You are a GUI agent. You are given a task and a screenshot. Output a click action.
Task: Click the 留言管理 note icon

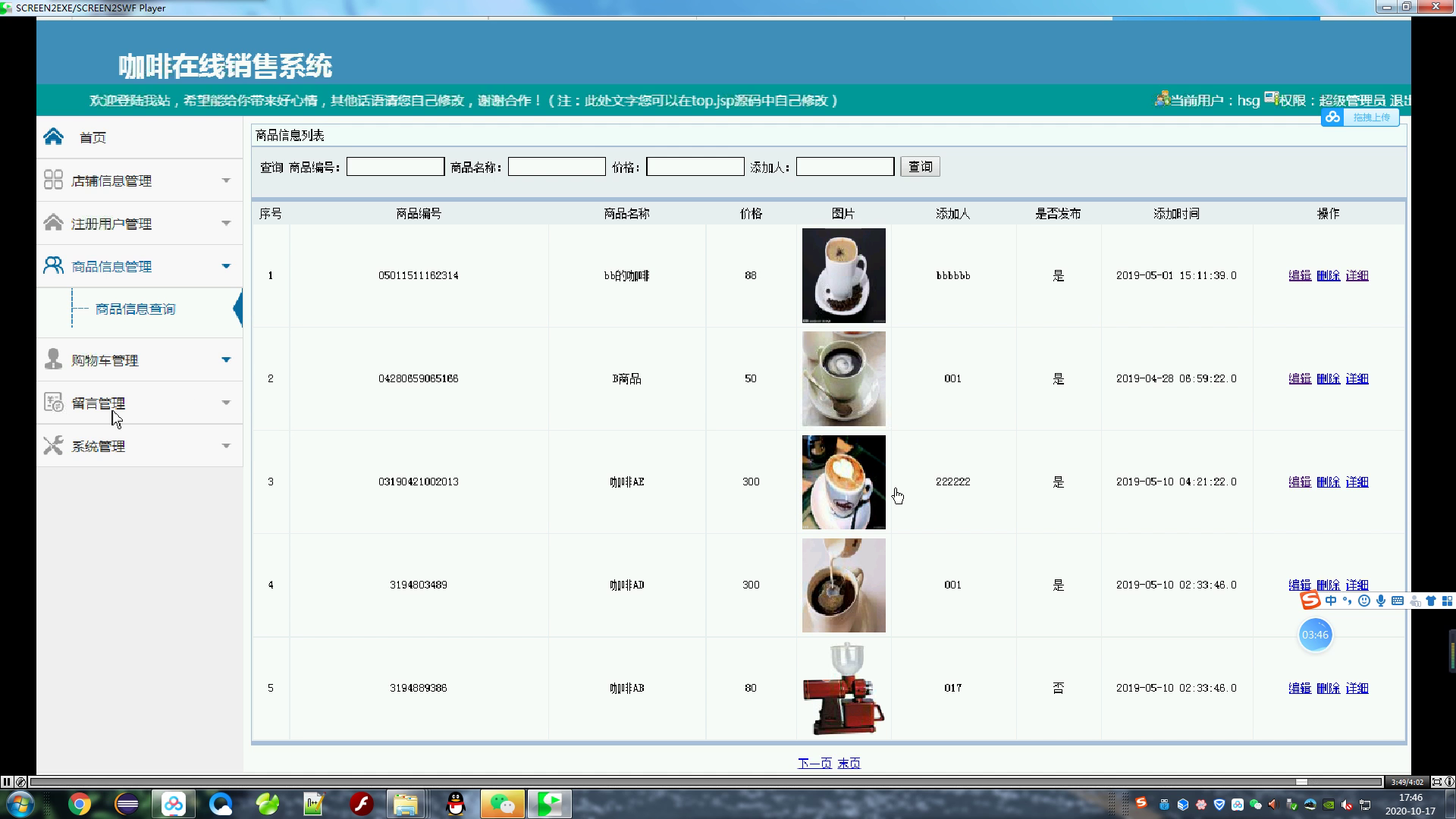[53, 402]
